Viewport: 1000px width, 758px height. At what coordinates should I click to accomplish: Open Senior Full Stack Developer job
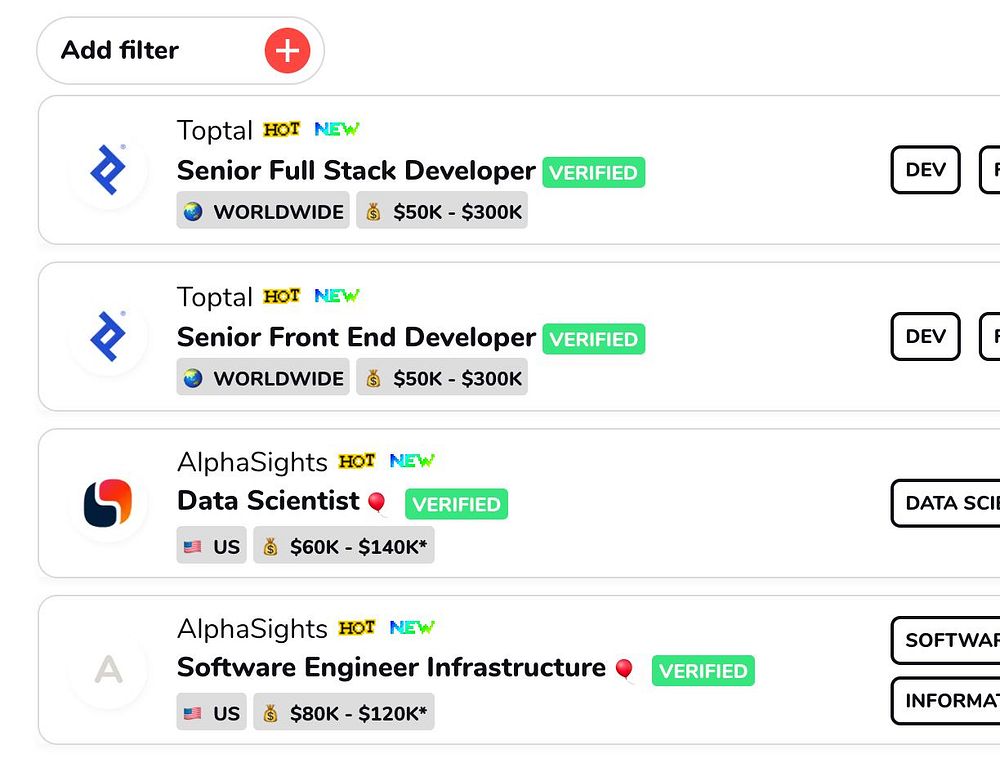[x=356, y=171]
